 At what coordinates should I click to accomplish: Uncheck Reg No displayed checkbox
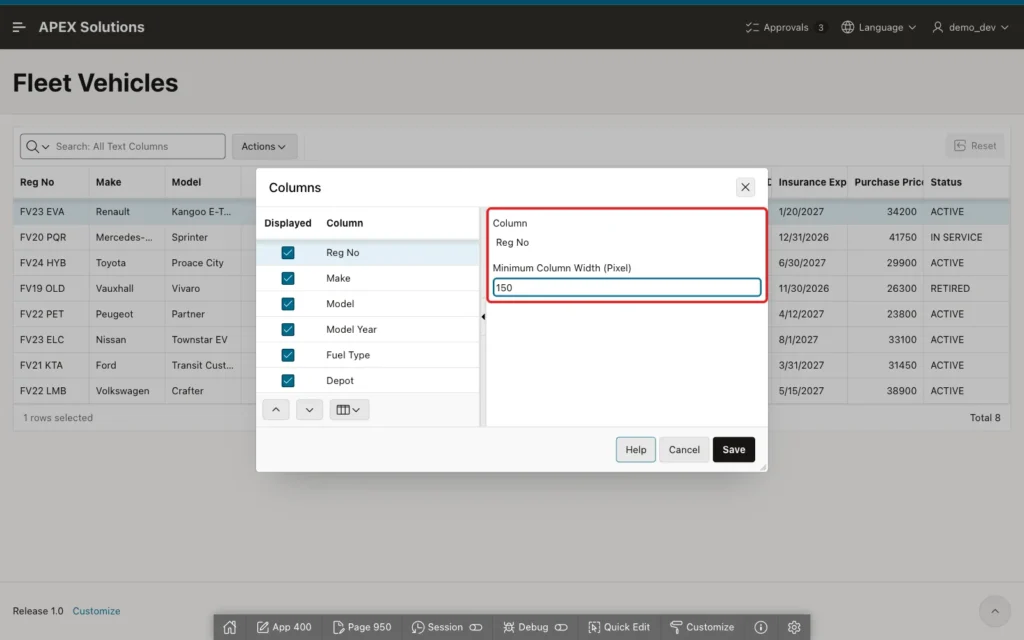click(x=287, y=253)
